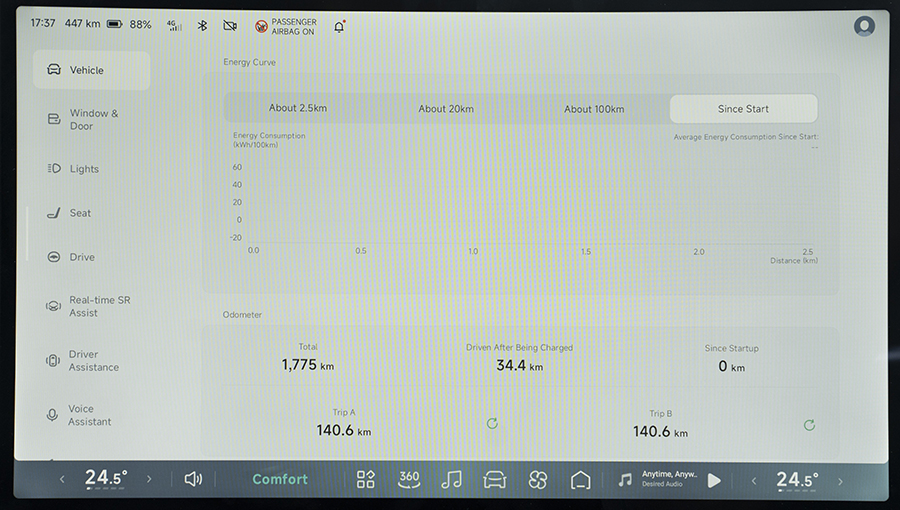Play the Desired Audio track
Viewport: 900px width, 510px height.
pos(714,480)
